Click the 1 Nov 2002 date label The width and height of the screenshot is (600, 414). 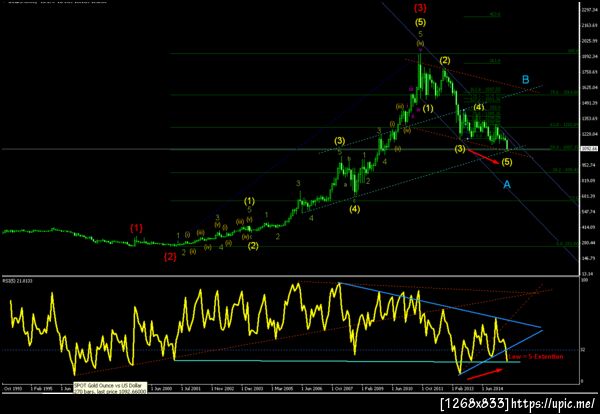221,388
